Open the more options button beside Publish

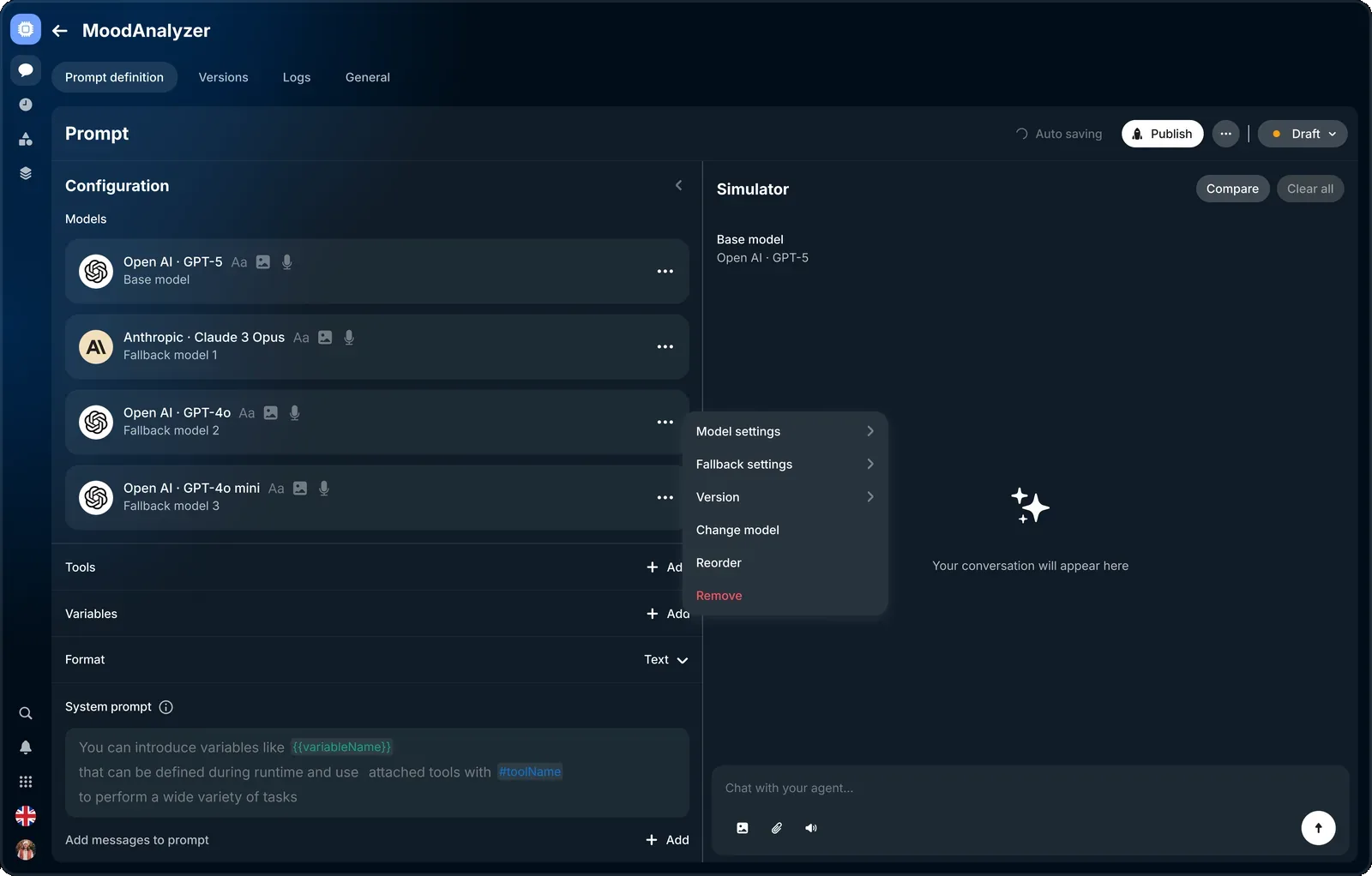tap(1226, 134)
